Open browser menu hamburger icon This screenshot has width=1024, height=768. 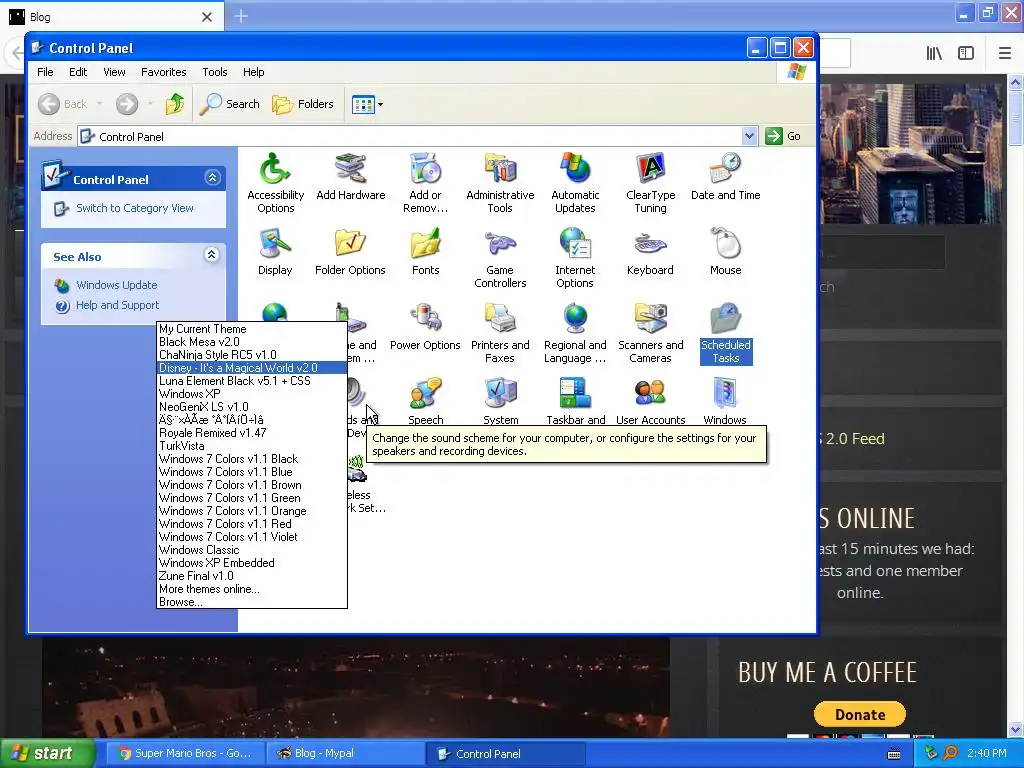(x=1004, y=53)
